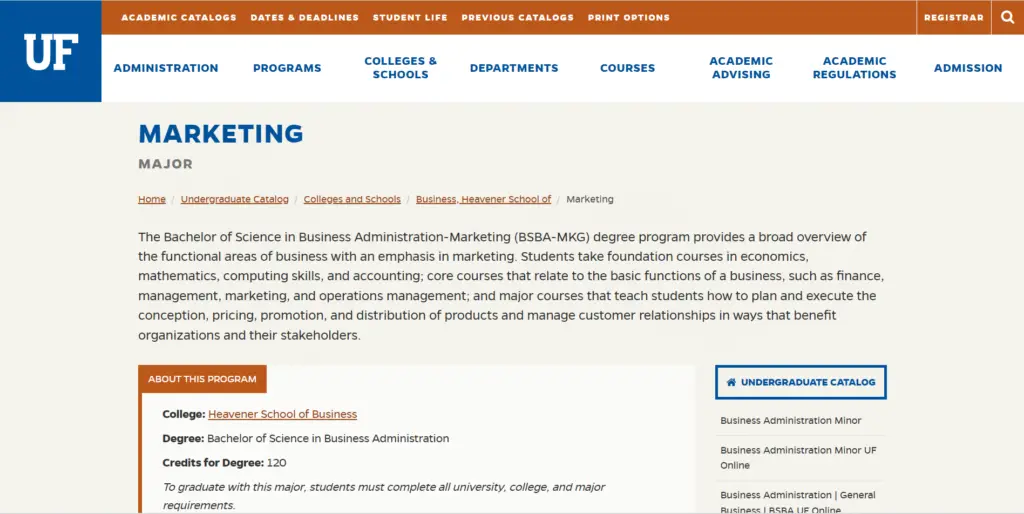This screenshot has height=514, width=1024.
Task: Click the home icon in Undergraduate Catalog button
Action: coord(731,383)
